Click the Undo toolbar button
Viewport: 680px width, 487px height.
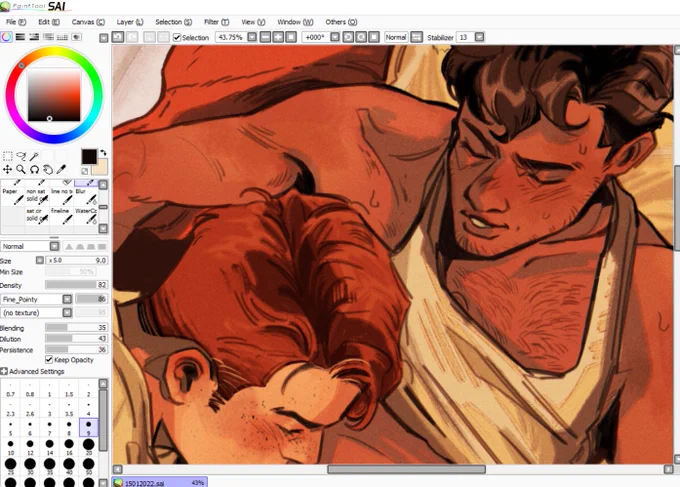pos(118,37)
